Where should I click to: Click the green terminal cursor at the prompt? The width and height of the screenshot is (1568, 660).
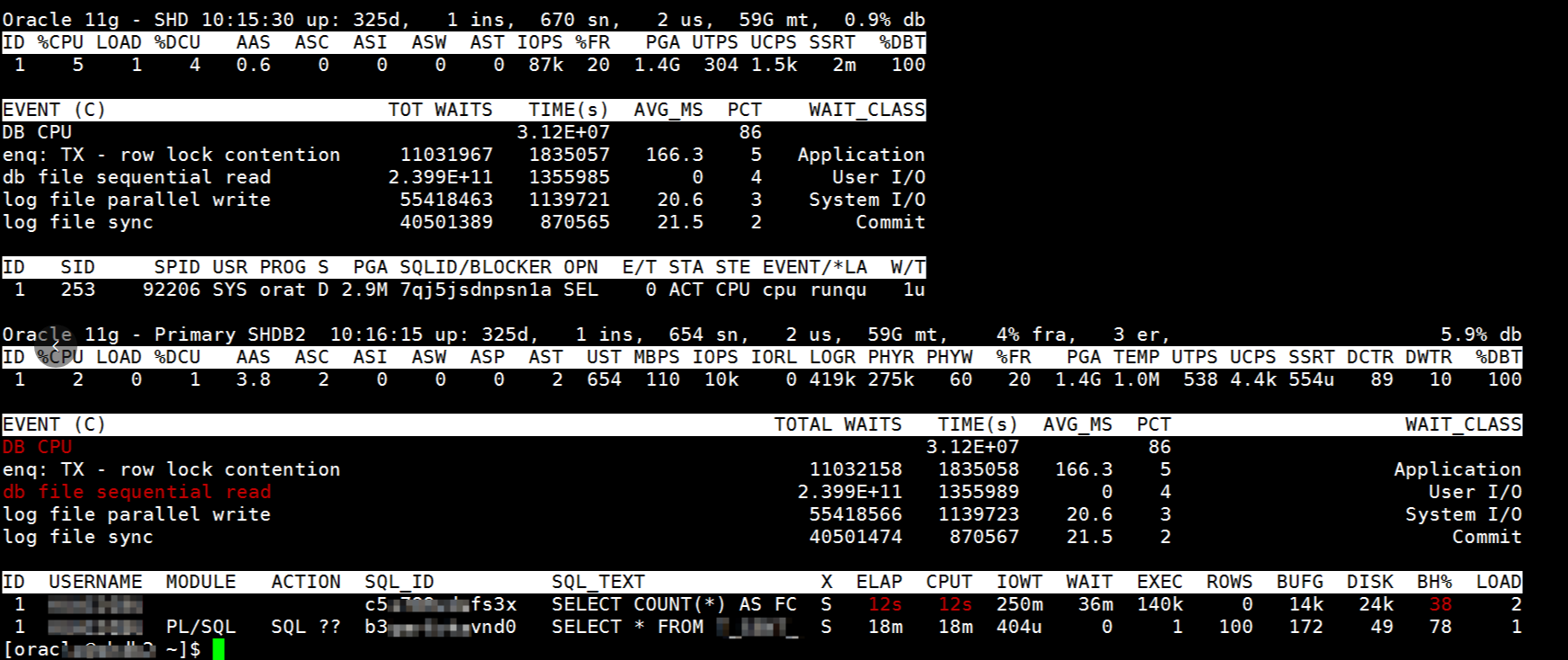(x=218, y=649)
